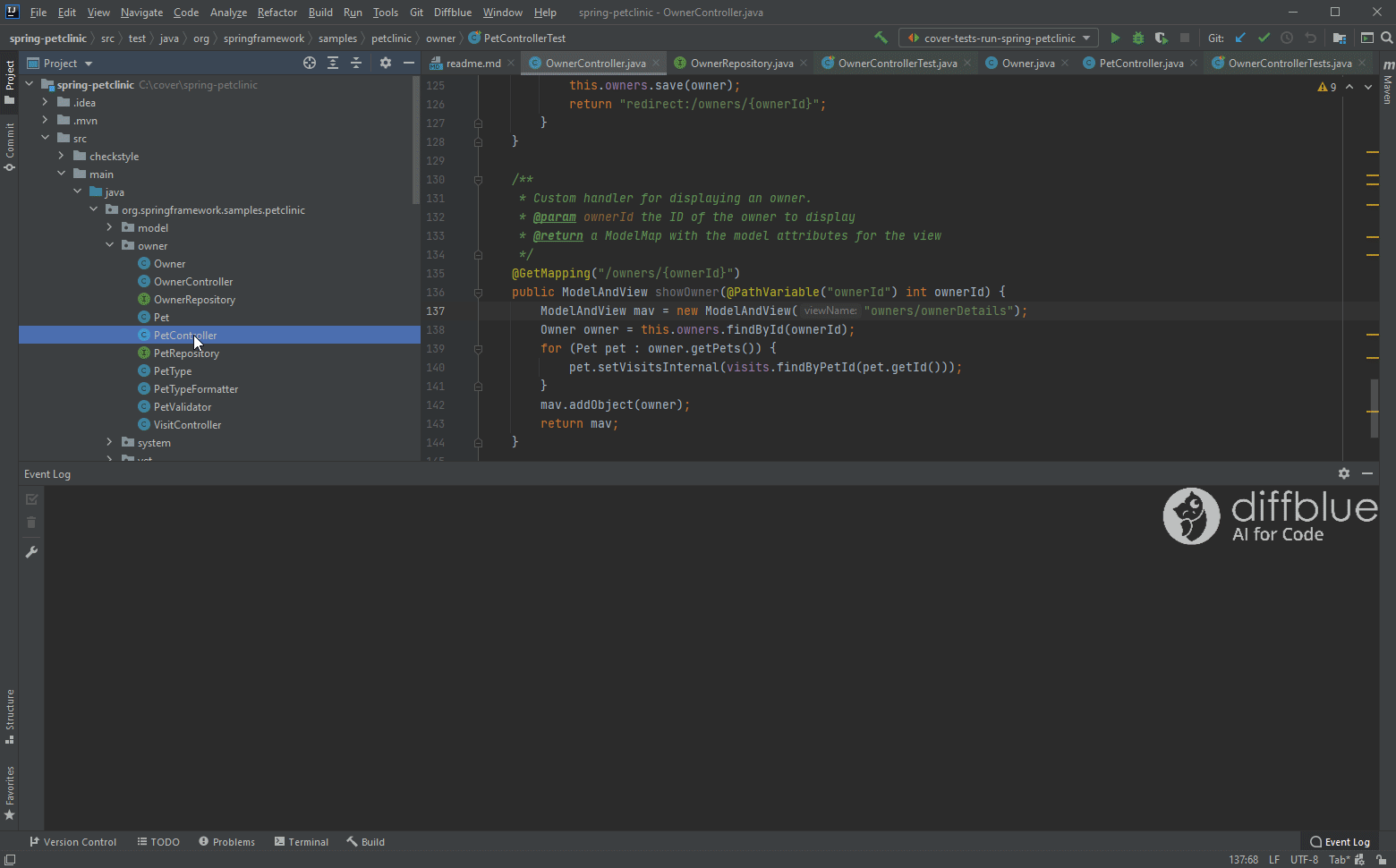Open Terminal tool window
This screenshot has width=1396, height=868.
302,842
